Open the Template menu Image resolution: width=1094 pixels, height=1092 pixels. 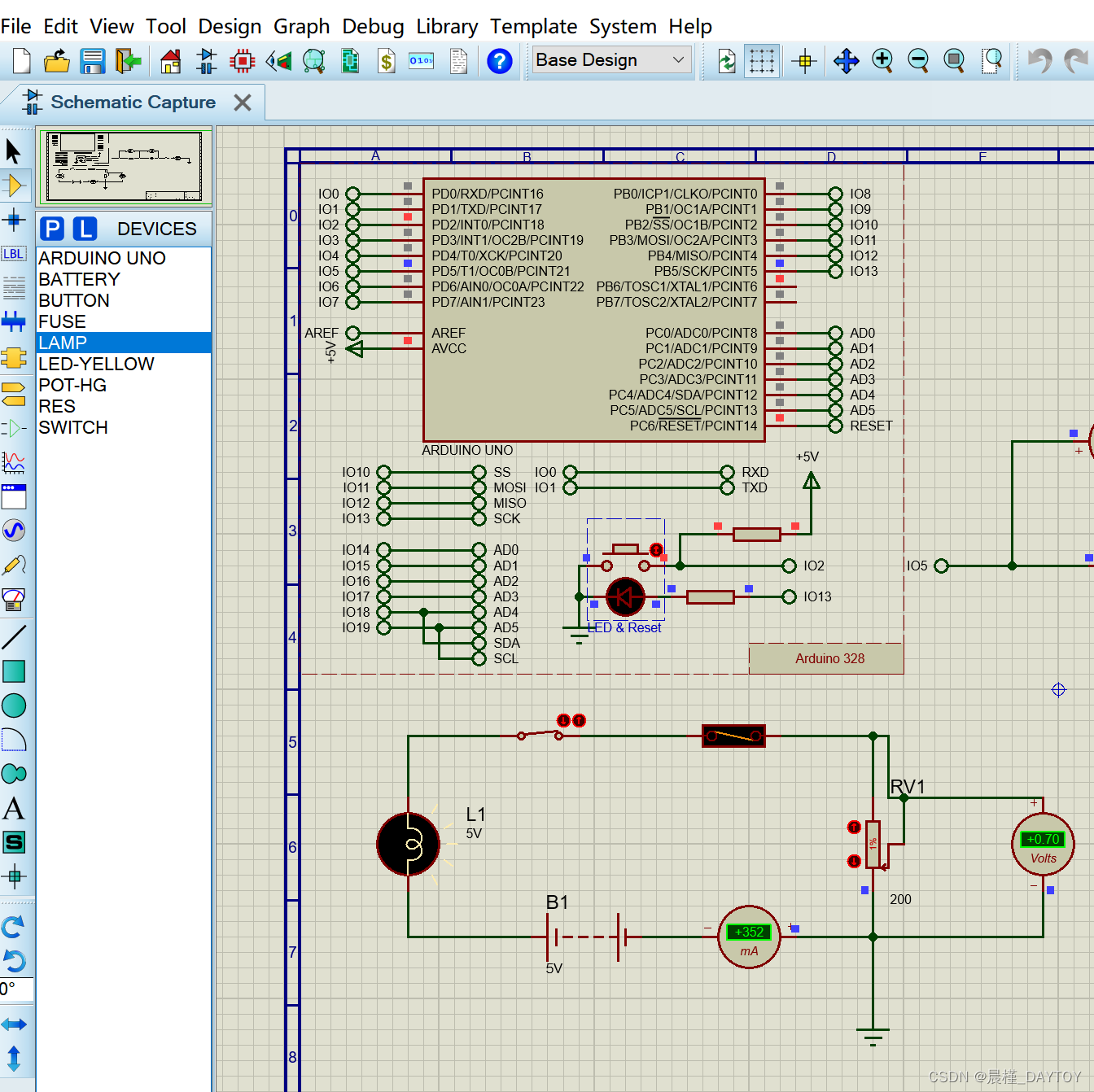(x=533, y=26)
